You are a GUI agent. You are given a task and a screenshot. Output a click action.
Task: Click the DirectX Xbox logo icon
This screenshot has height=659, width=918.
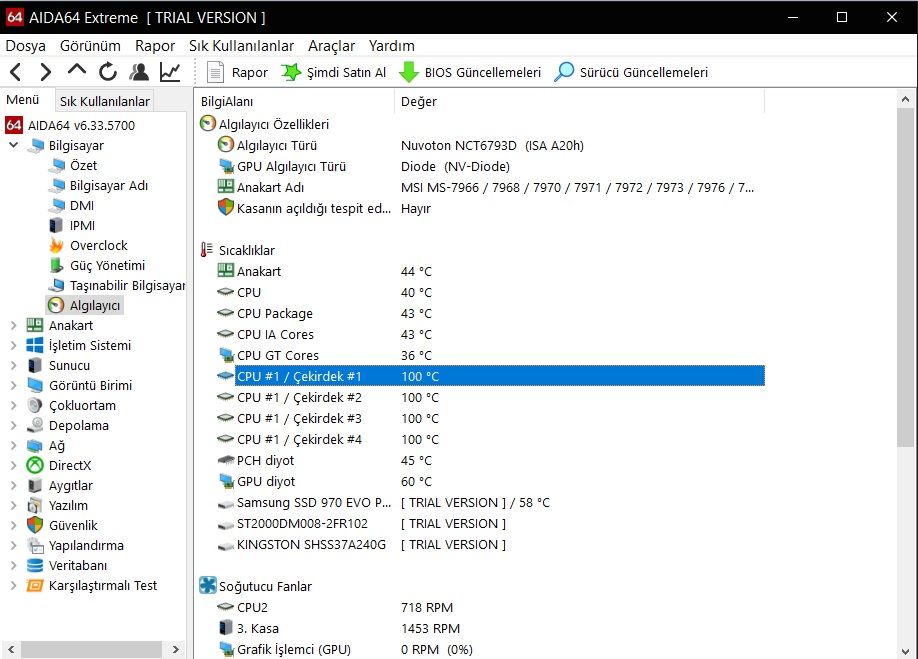pyautogui.click(x=35, y=465)
